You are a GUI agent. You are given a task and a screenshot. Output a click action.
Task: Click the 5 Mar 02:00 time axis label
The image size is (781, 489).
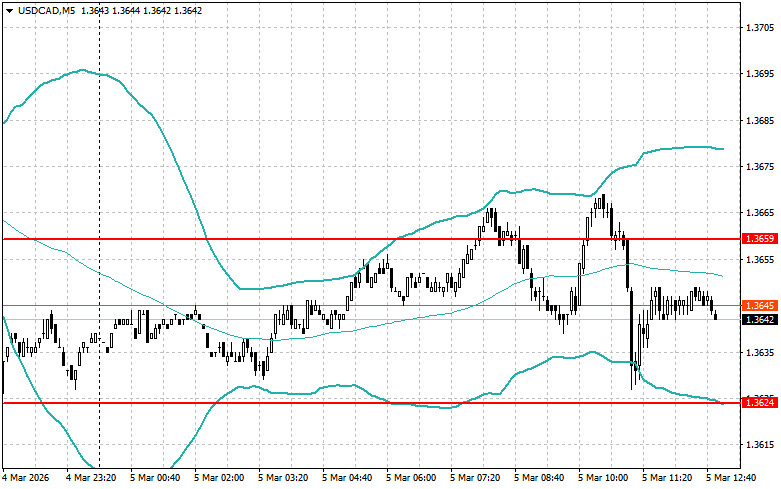click(219, 478)
